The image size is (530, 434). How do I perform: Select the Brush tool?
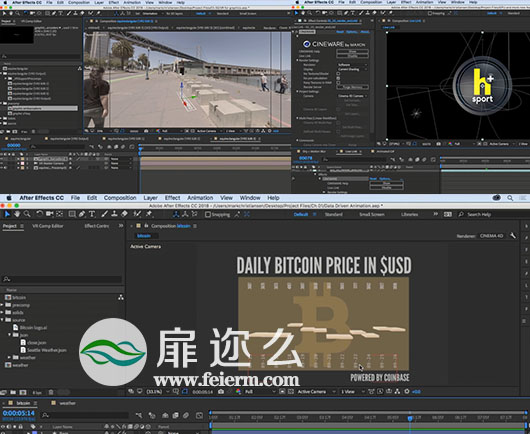click(x=104, y=214)
